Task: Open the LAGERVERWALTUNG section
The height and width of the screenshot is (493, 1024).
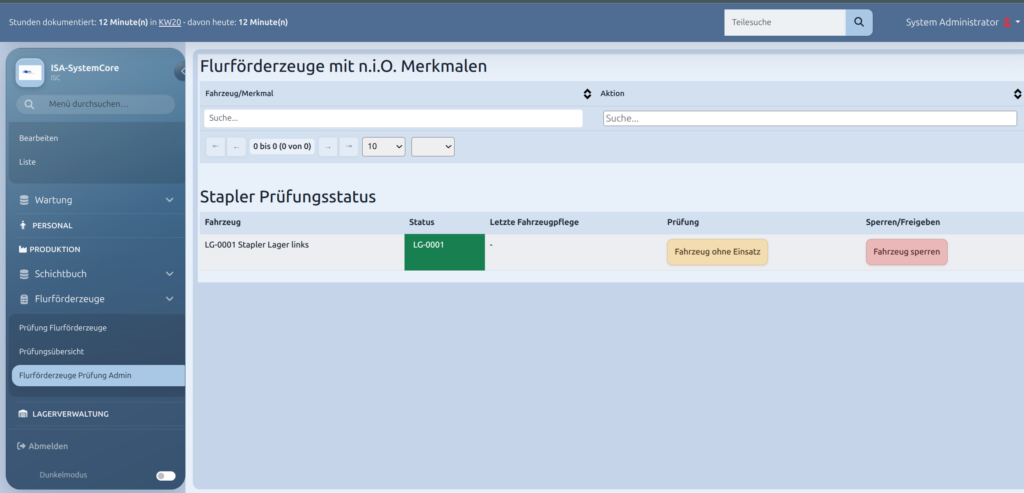Action: [x=71, y=413]
